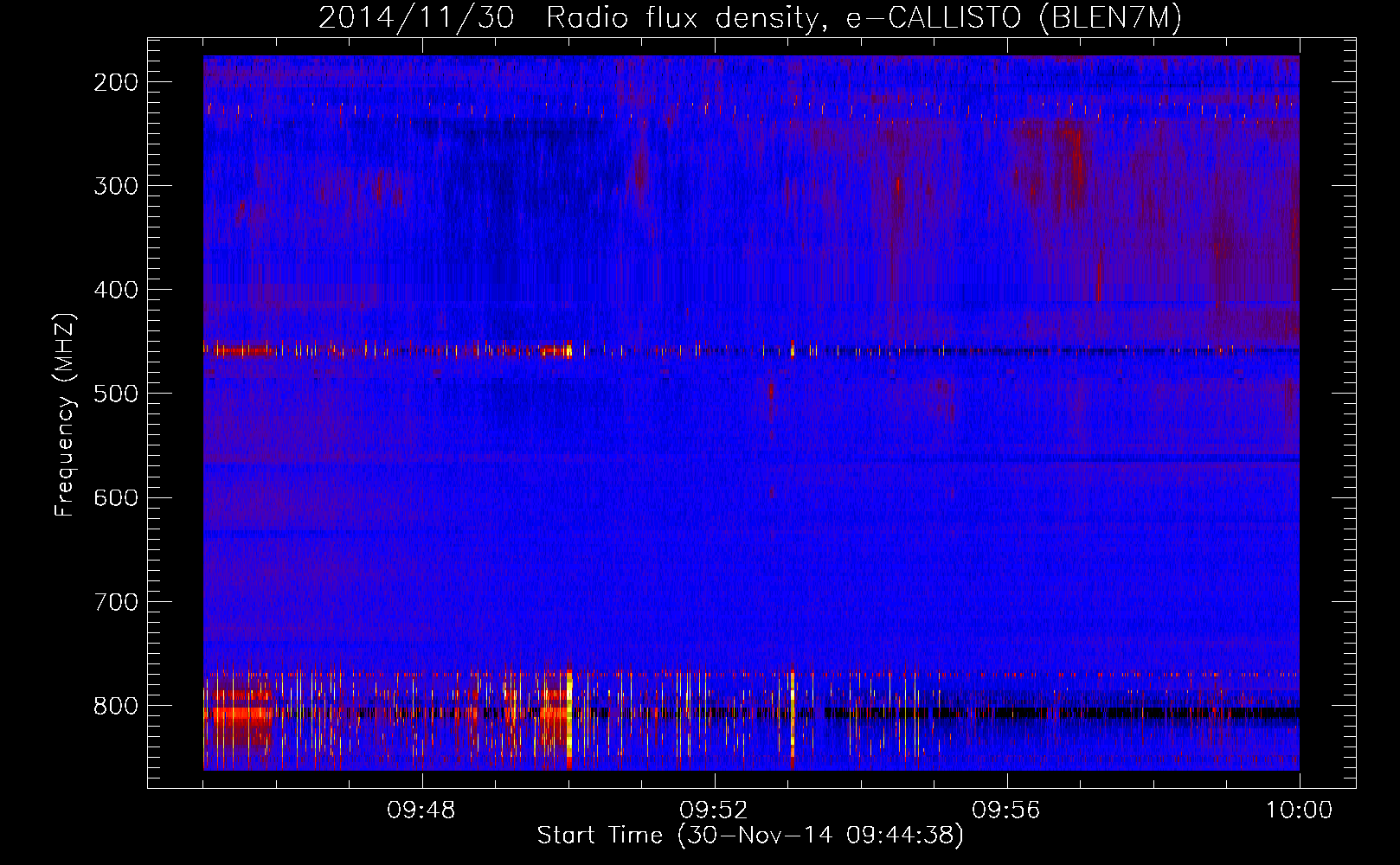
Task: Click the 600 frequency tick label
Action: (x=116, y=497)
